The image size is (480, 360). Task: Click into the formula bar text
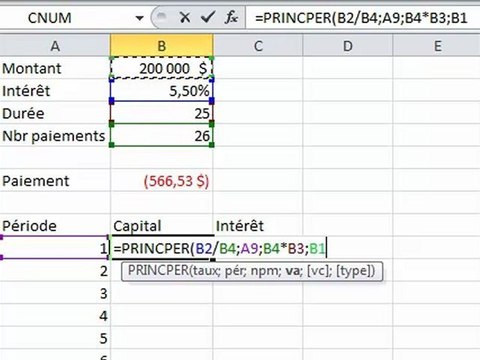362,18
